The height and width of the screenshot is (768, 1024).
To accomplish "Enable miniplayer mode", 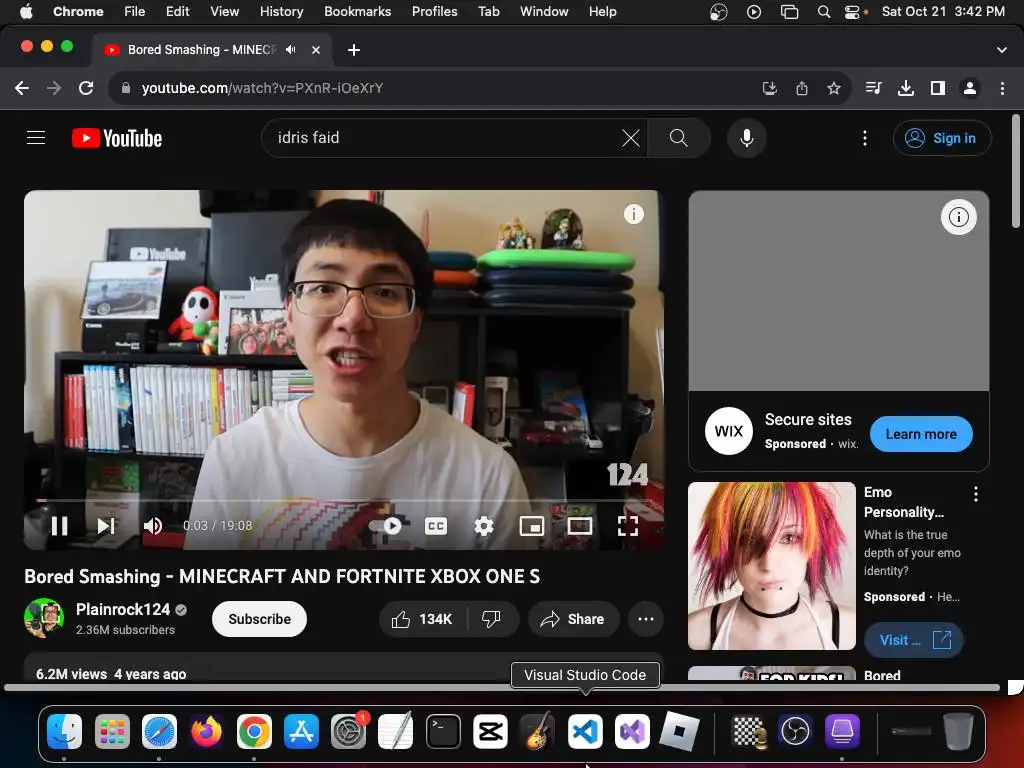I will point(532,526).
